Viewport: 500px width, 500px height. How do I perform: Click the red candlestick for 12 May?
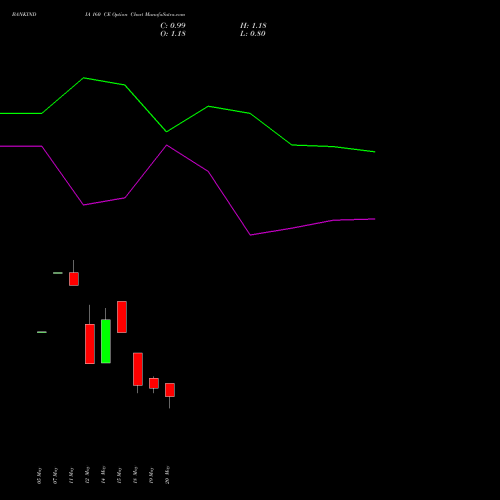(90, 344)
